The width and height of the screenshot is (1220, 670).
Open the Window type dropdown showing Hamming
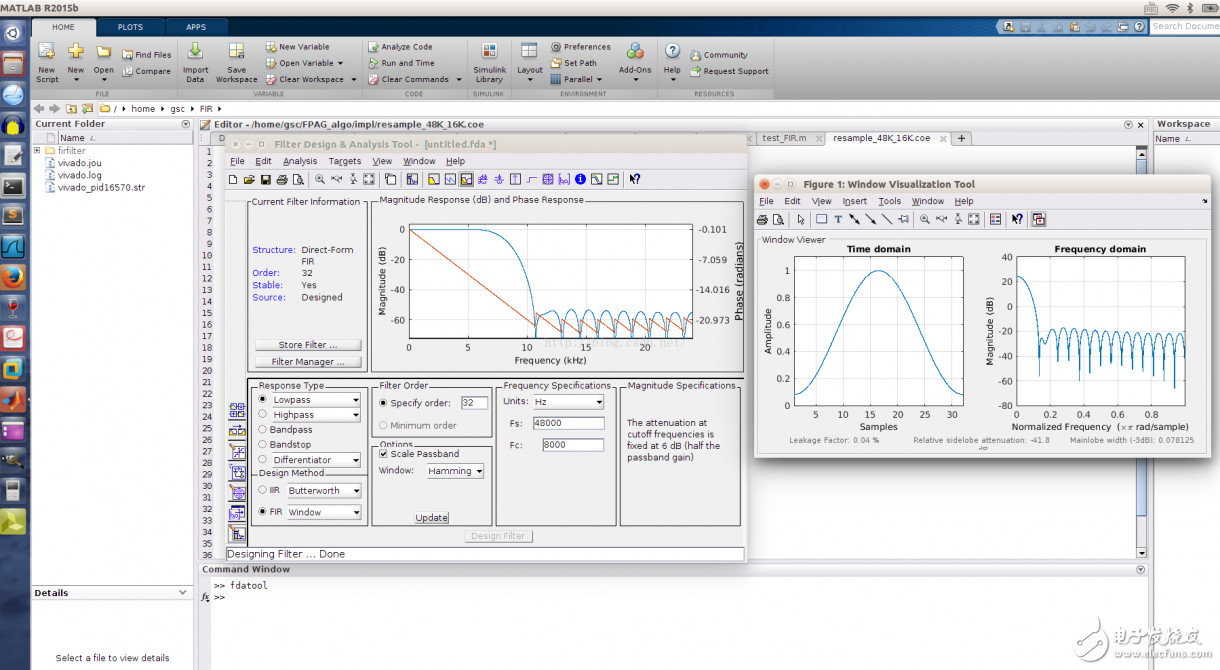[455, 471]
